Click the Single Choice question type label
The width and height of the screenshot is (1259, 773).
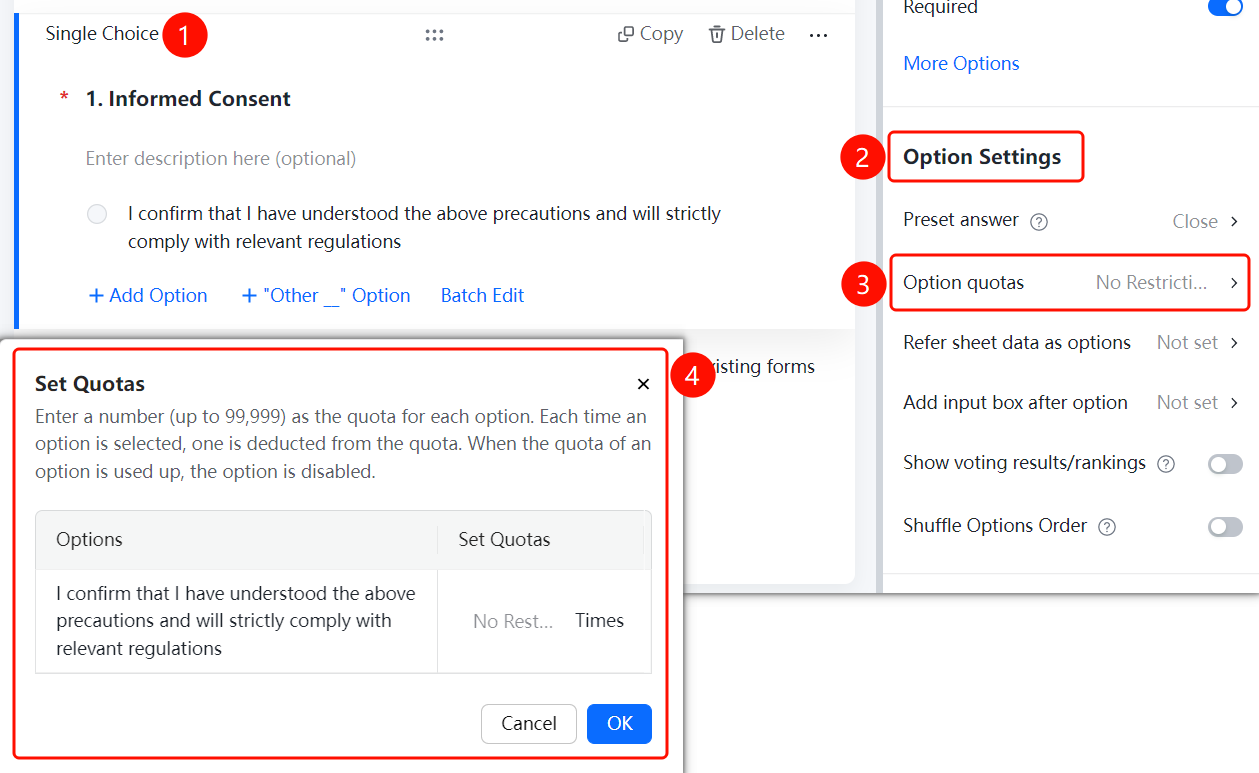(102, 34)
